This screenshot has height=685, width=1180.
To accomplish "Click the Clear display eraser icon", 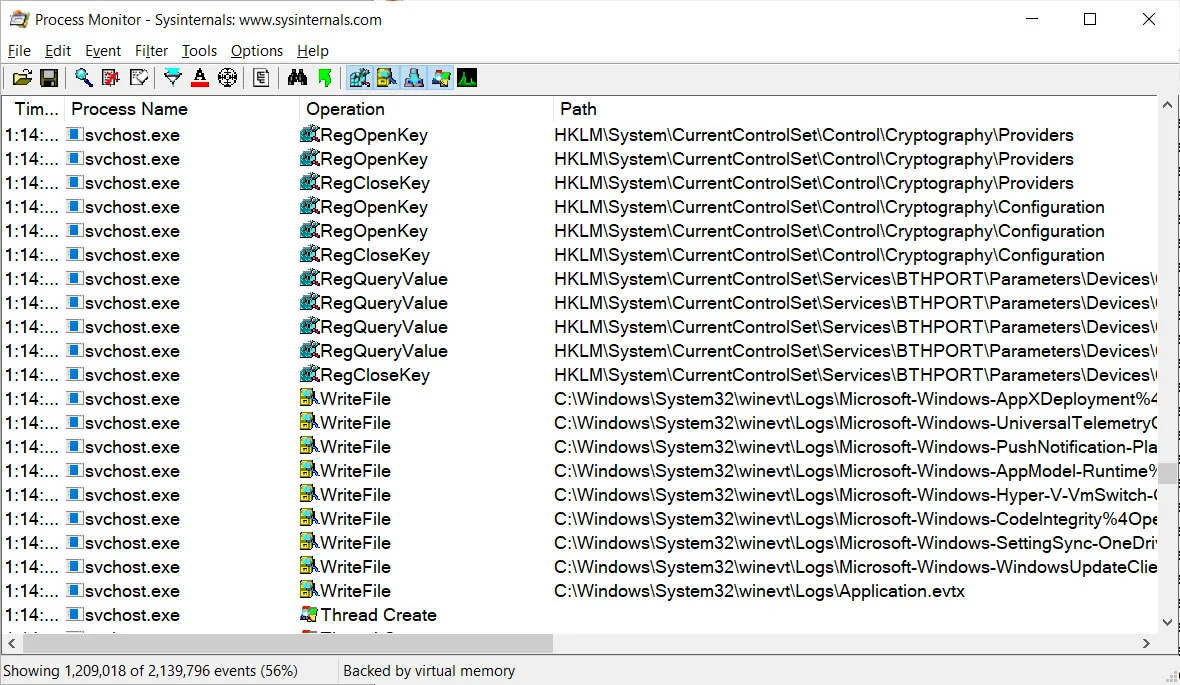I will [x=138, y=78].
